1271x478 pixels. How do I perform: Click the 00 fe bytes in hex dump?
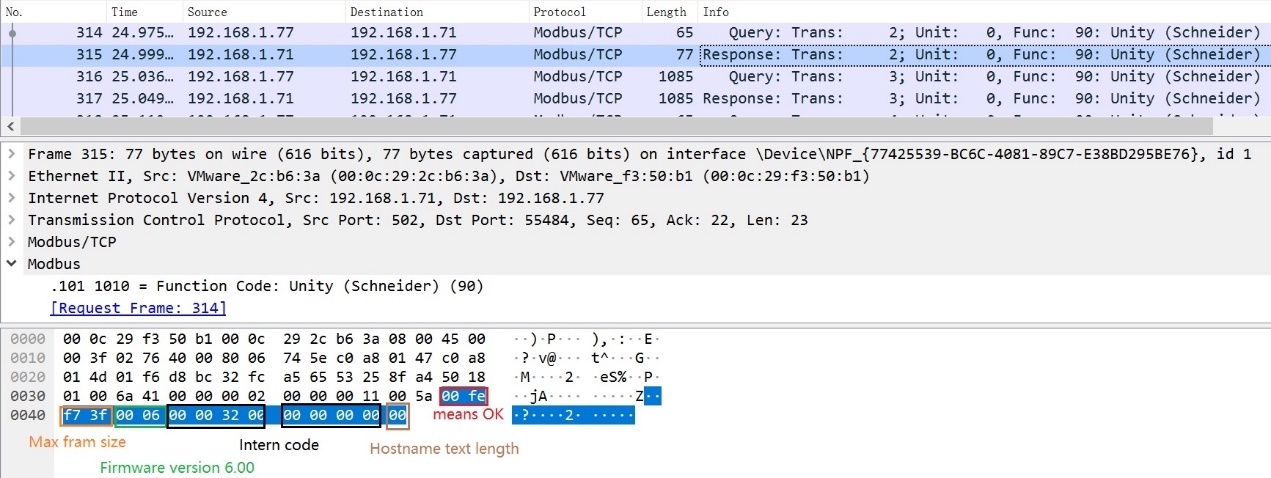464,397
